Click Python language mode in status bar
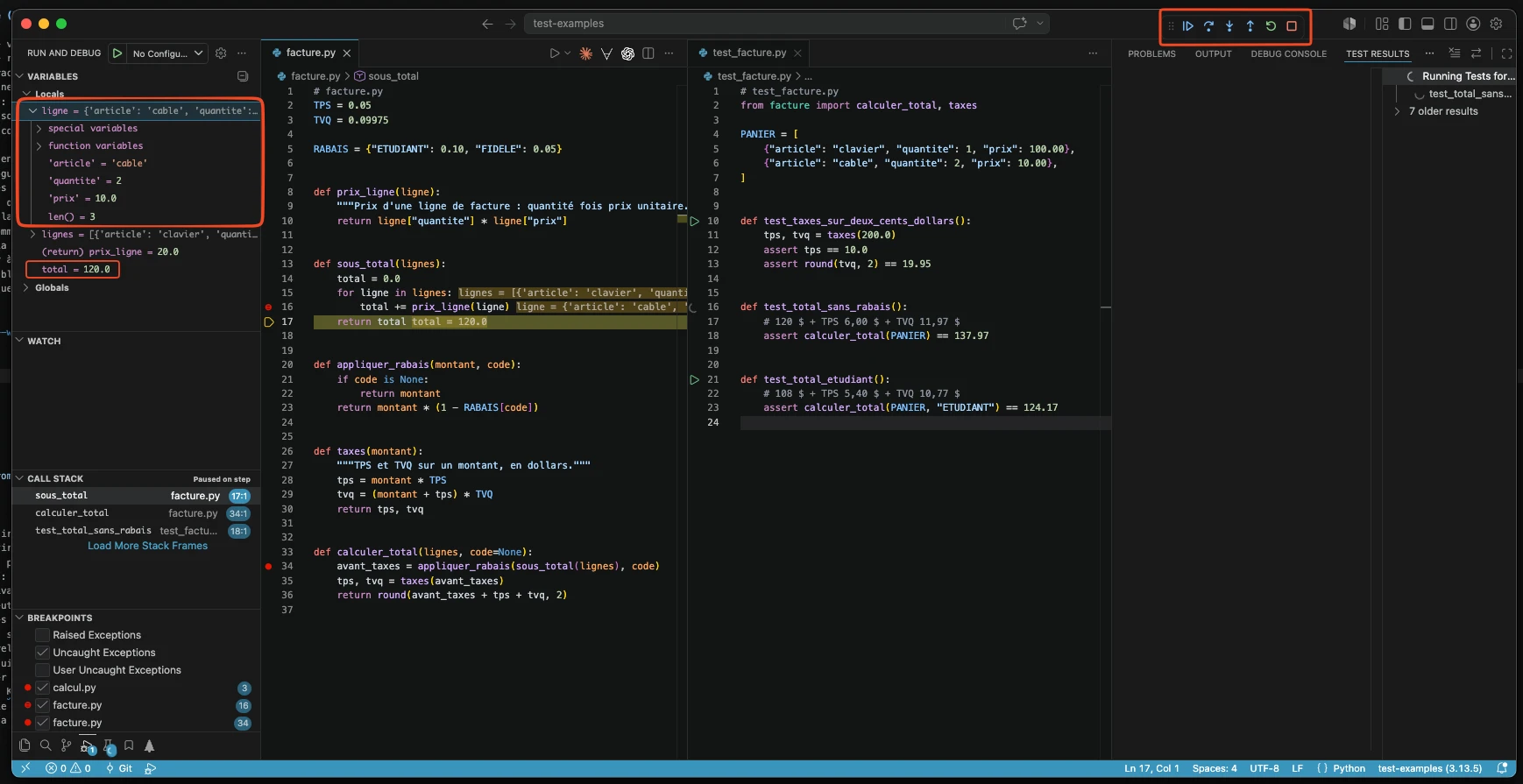Viewport: 1523px width, 784px height. click(x=1349, y=768)
